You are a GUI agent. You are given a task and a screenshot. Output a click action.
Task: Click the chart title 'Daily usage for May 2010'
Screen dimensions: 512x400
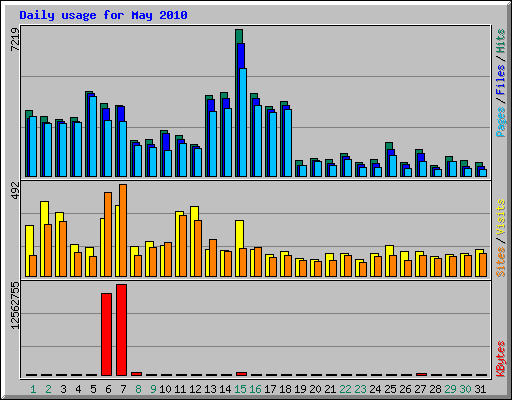pos(103,15)
